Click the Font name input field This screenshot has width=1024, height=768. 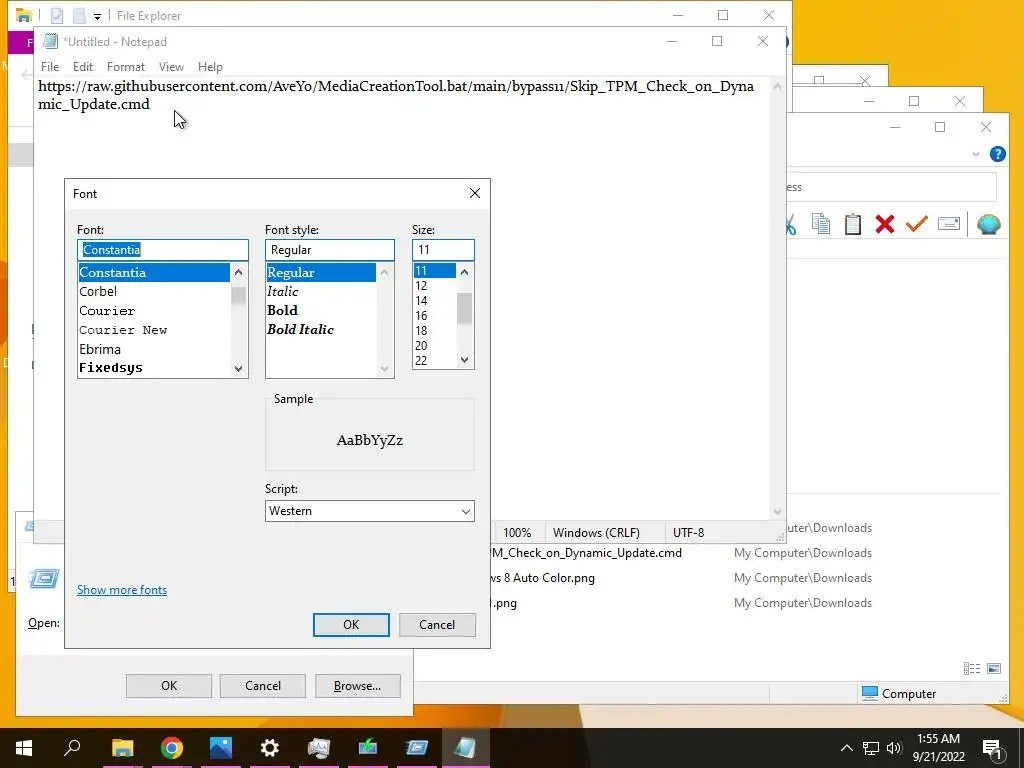coord(163,249)
